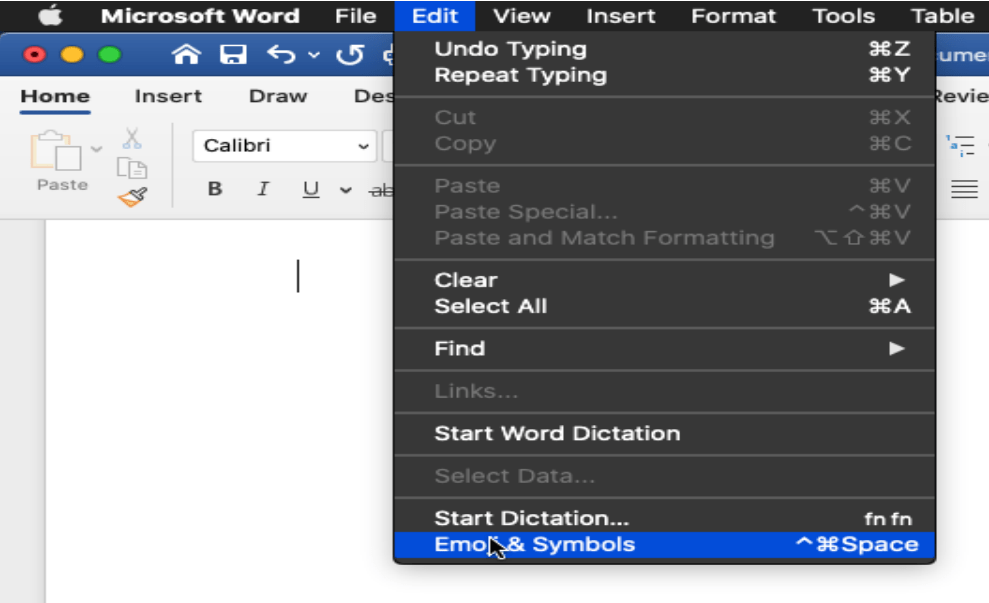The height and width of the screenshot is (603, 989).
Task: Click the justify alignment icon
Action: pos(964,189)
